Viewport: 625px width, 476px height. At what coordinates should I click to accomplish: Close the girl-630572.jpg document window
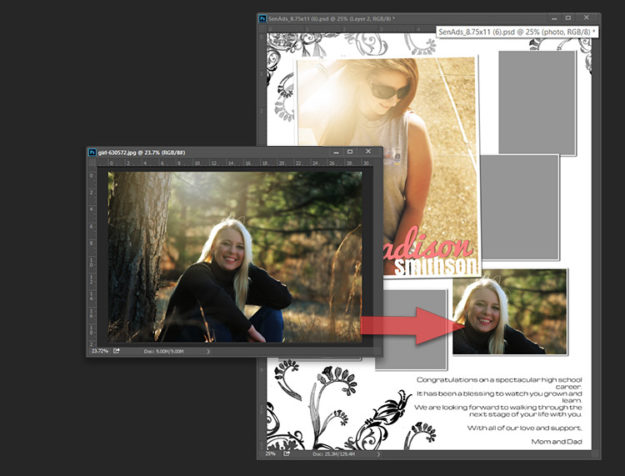pos(367,152)
